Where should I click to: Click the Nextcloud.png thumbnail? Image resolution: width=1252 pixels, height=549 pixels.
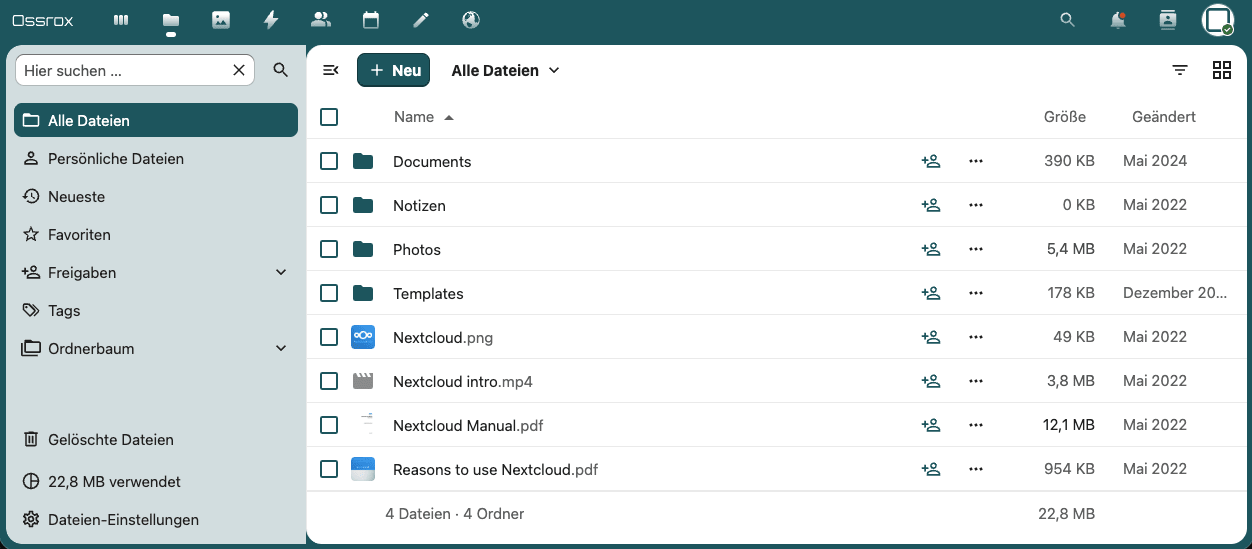pyautogui.click(x=363, y=337)
